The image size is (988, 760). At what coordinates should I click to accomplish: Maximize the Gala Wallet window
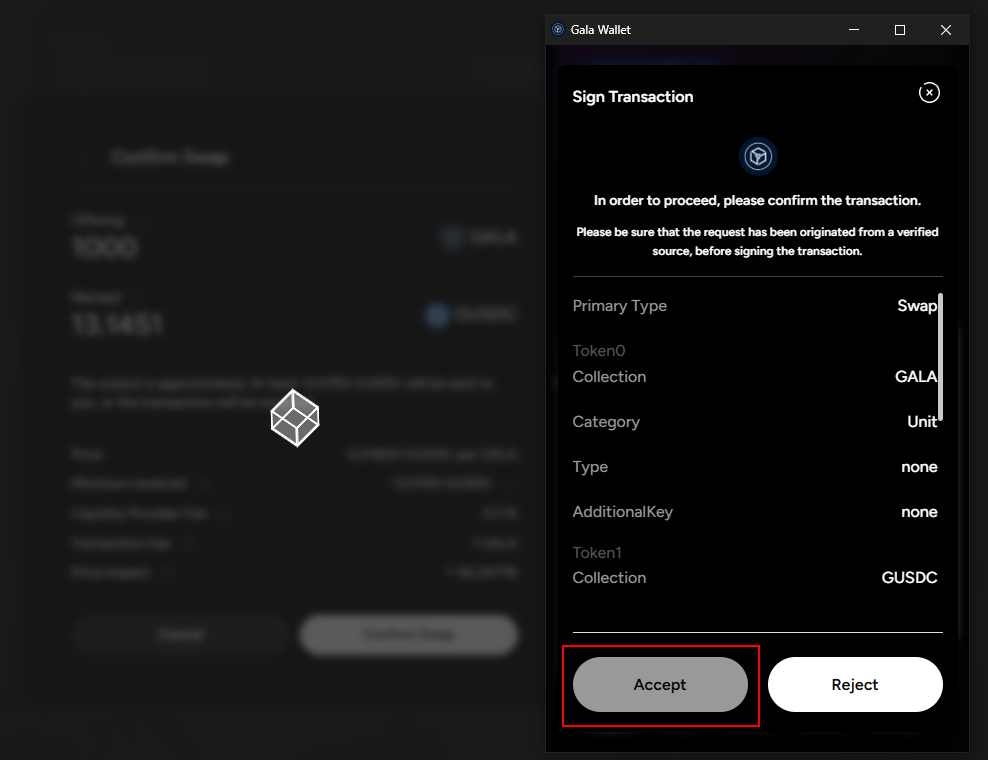click(899, 30)
